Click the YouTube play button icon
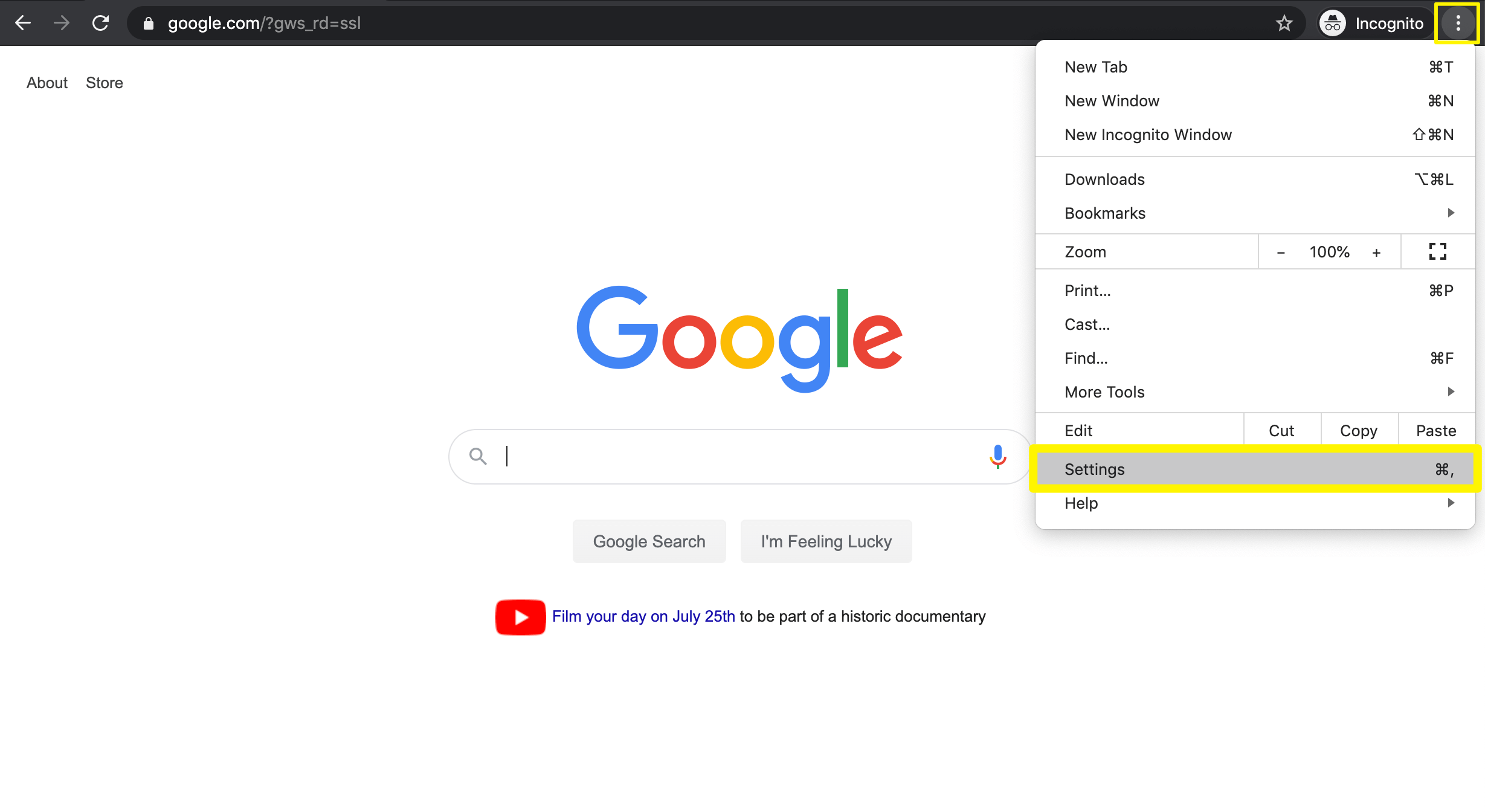This screenshot has width=1485, height=812. (520, 617)
